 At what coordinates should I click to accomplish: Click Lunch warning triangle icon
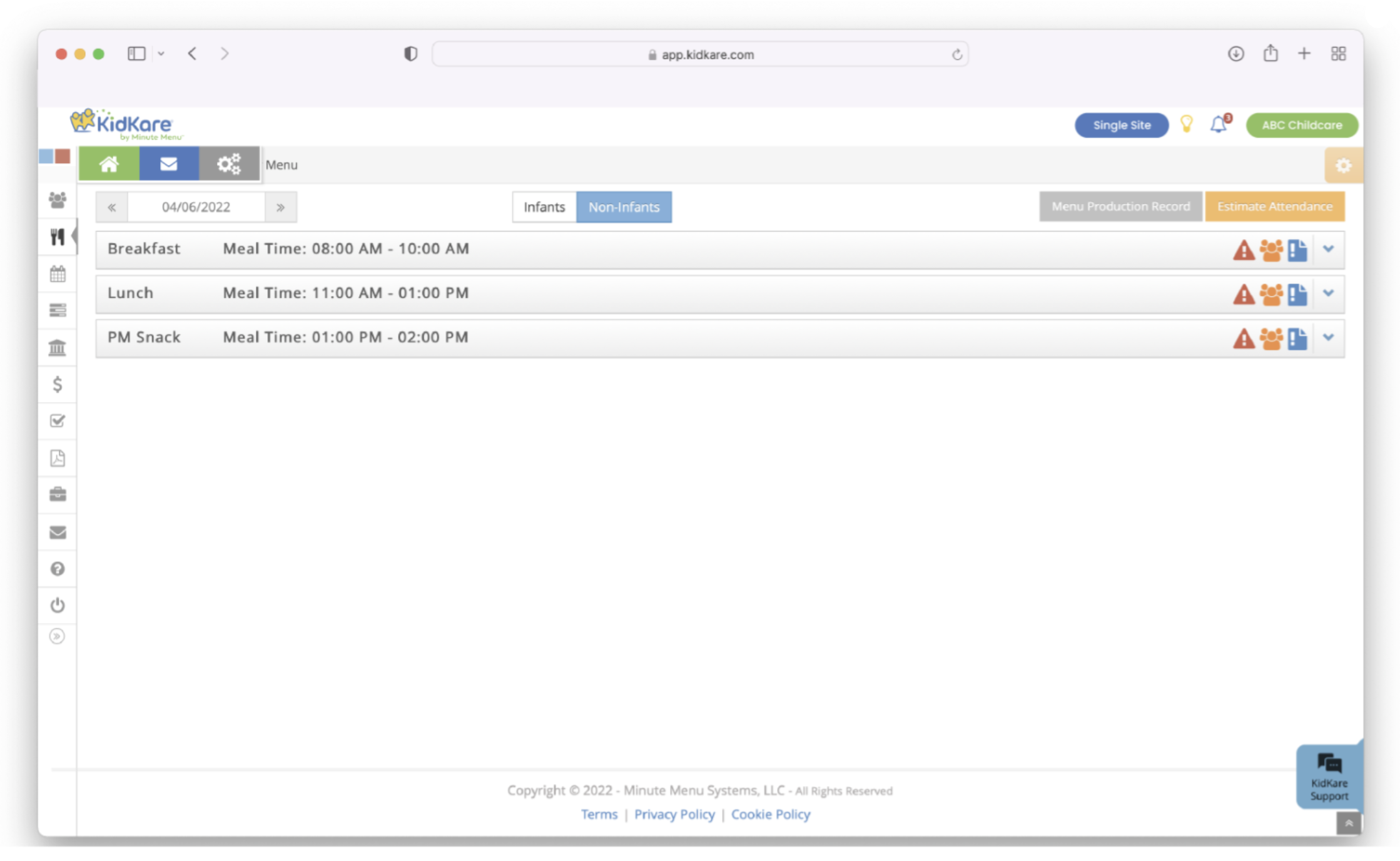click(1244, 294)
